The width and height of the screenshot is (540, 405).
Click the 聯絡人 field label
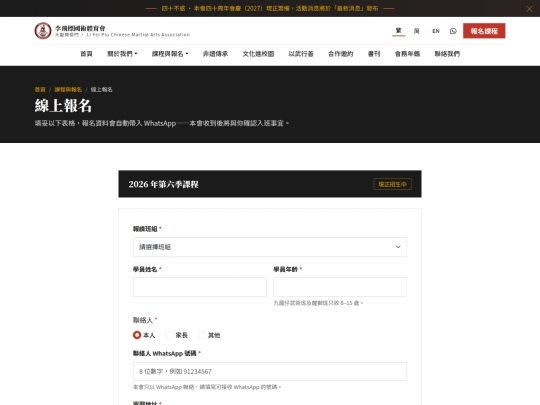coord(143,320)
